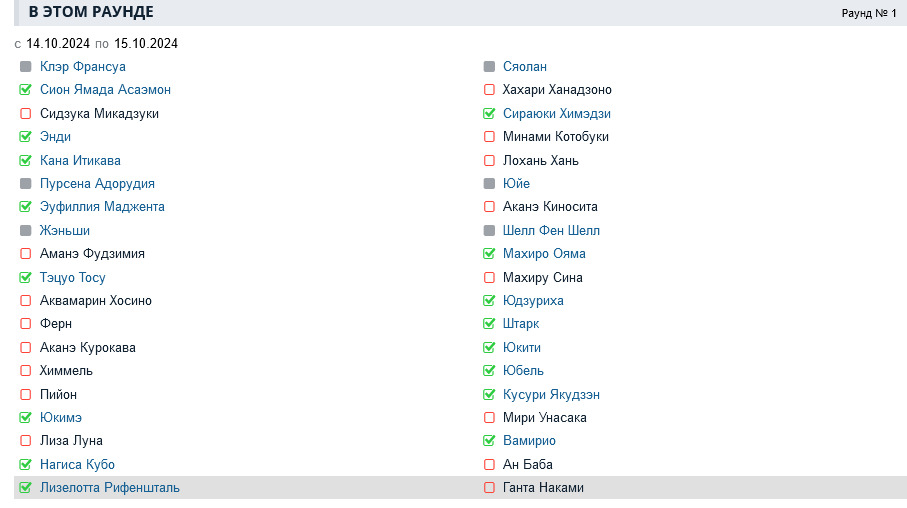Viewport: 907px width, 508px height.
Task: Open the Сион Ямада Асаэмон link
Action: pyautogui.click(x=105, y=90)
